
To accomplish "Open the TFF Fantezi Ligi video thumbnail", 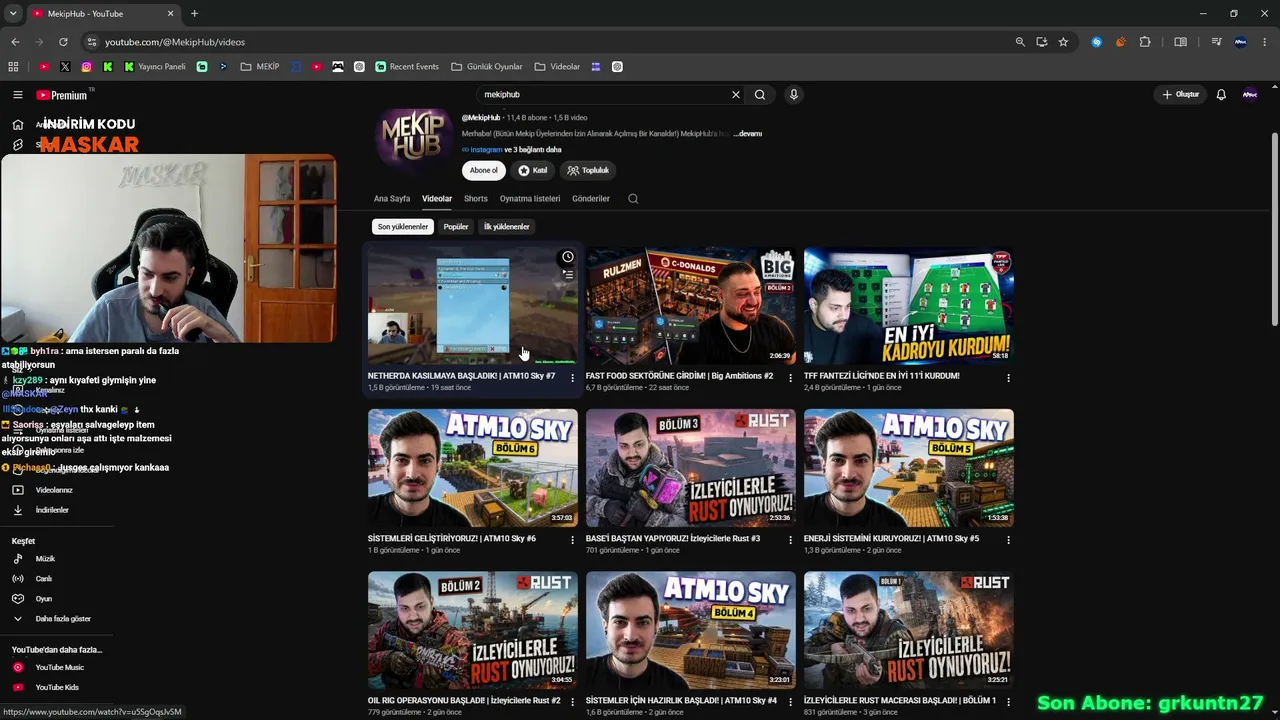I will tap(909, 306).
